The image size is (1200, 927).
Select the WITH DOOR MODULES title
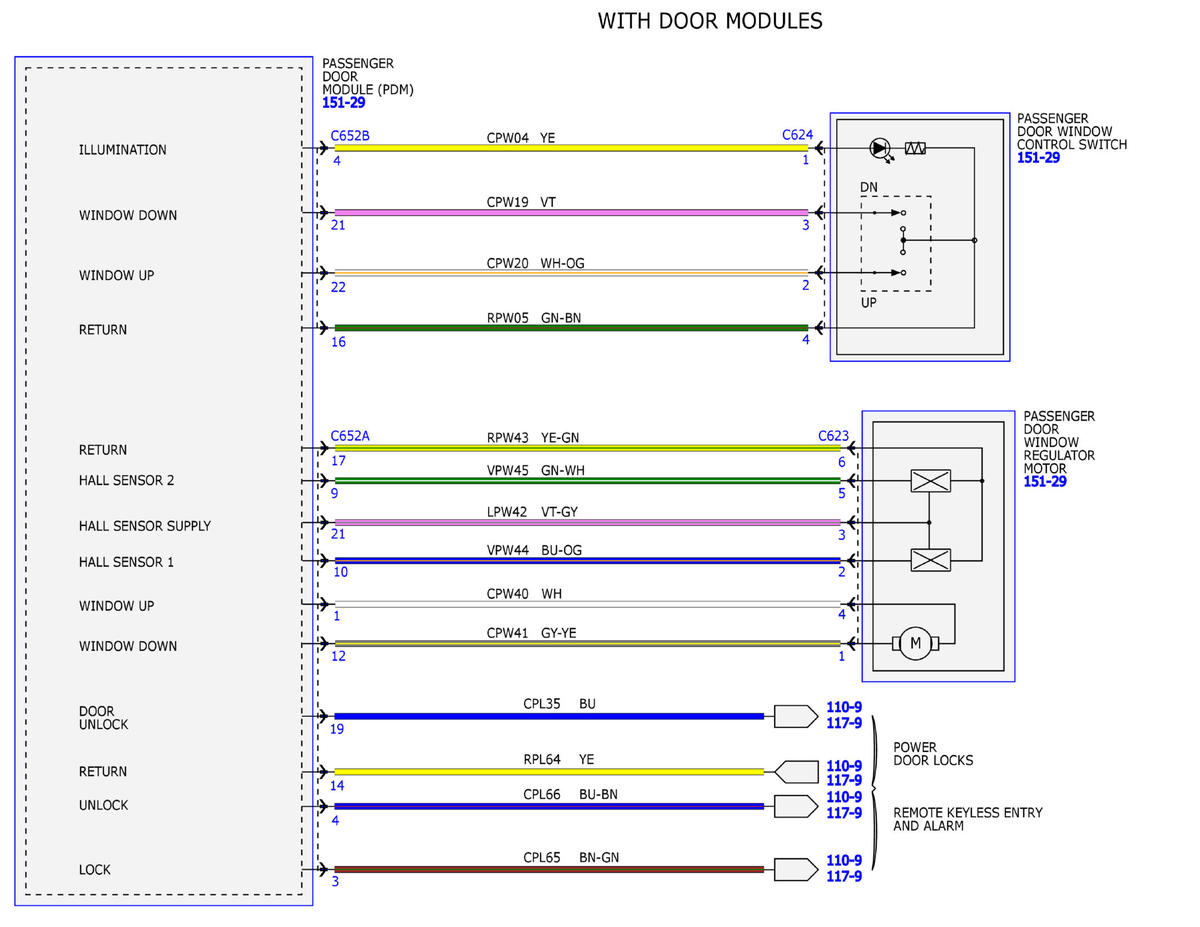(x=710, y=20)
